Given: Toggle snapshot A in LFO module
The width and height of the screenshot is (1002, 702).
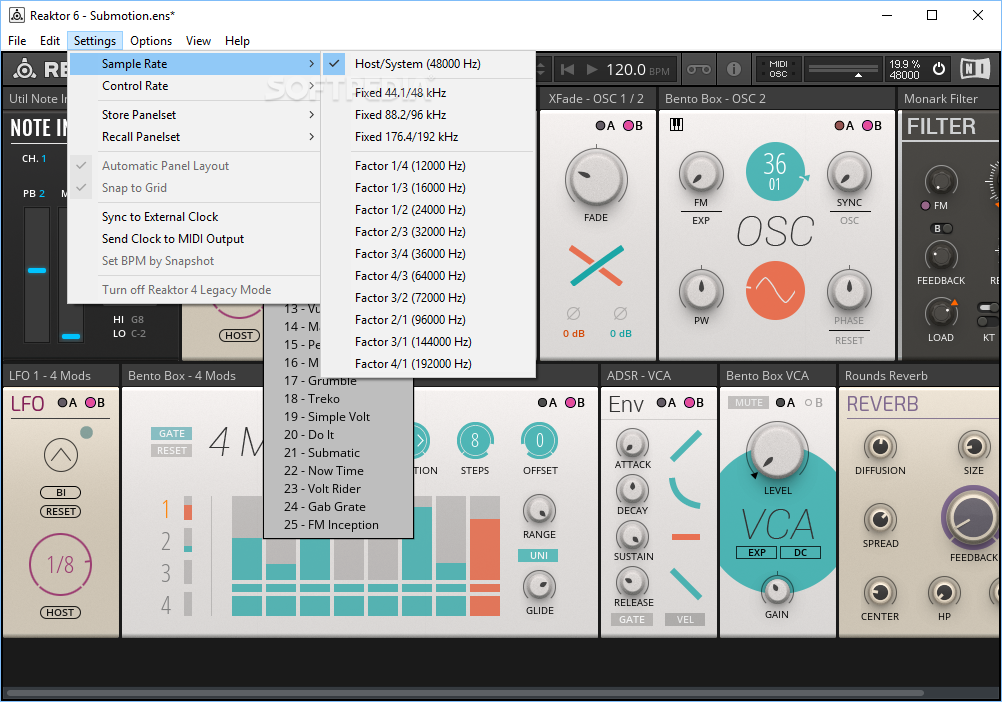Looking at the screenshot, I should [x=67, y=402].
